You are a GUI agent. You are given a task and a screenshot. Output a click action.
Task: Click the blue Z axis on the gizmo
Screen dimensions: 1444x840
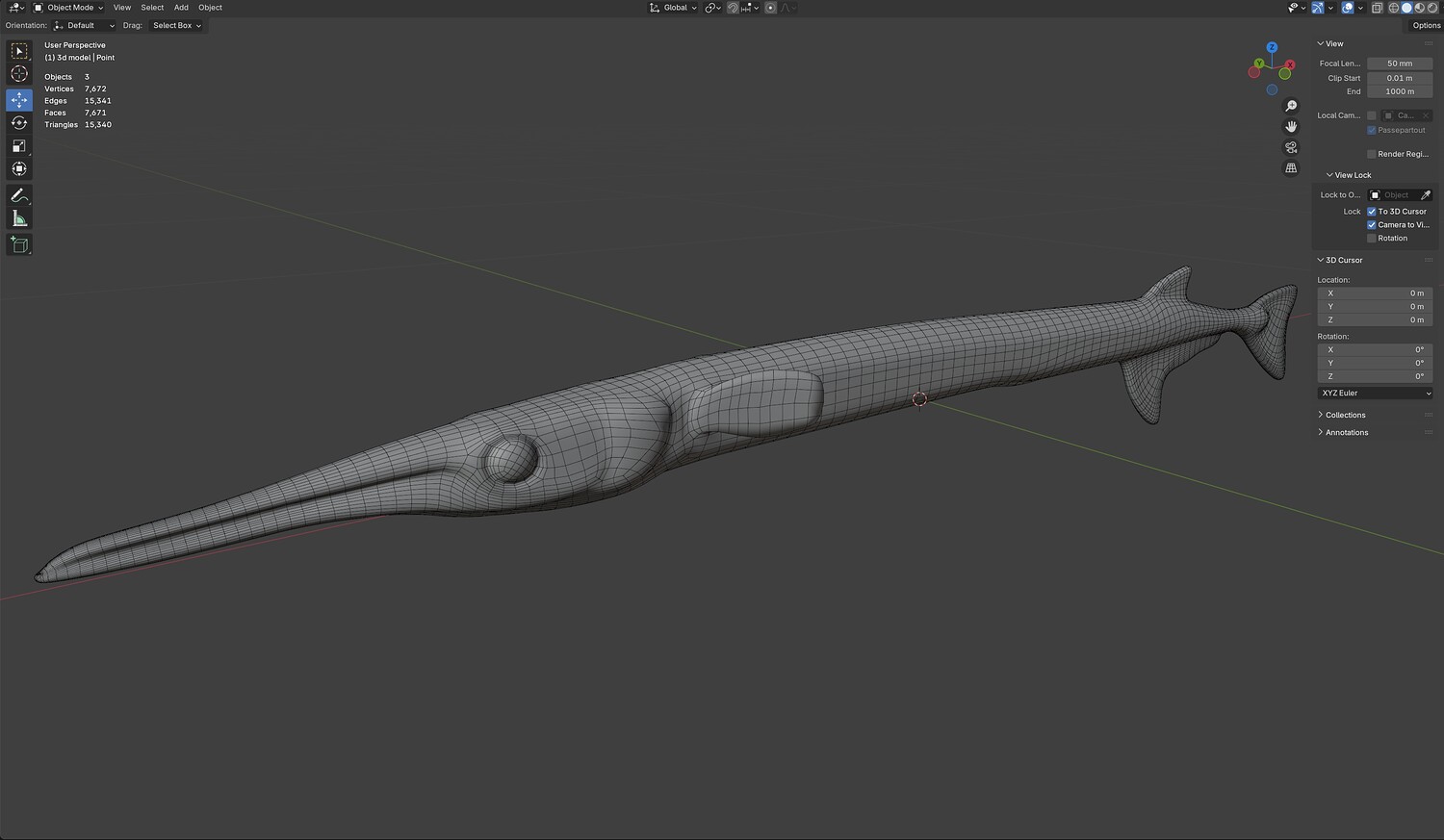[1272, 47]
